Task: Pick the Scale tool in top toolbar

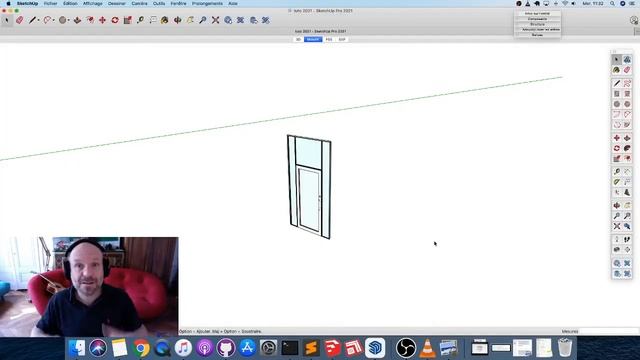Action: coord(128,20)
